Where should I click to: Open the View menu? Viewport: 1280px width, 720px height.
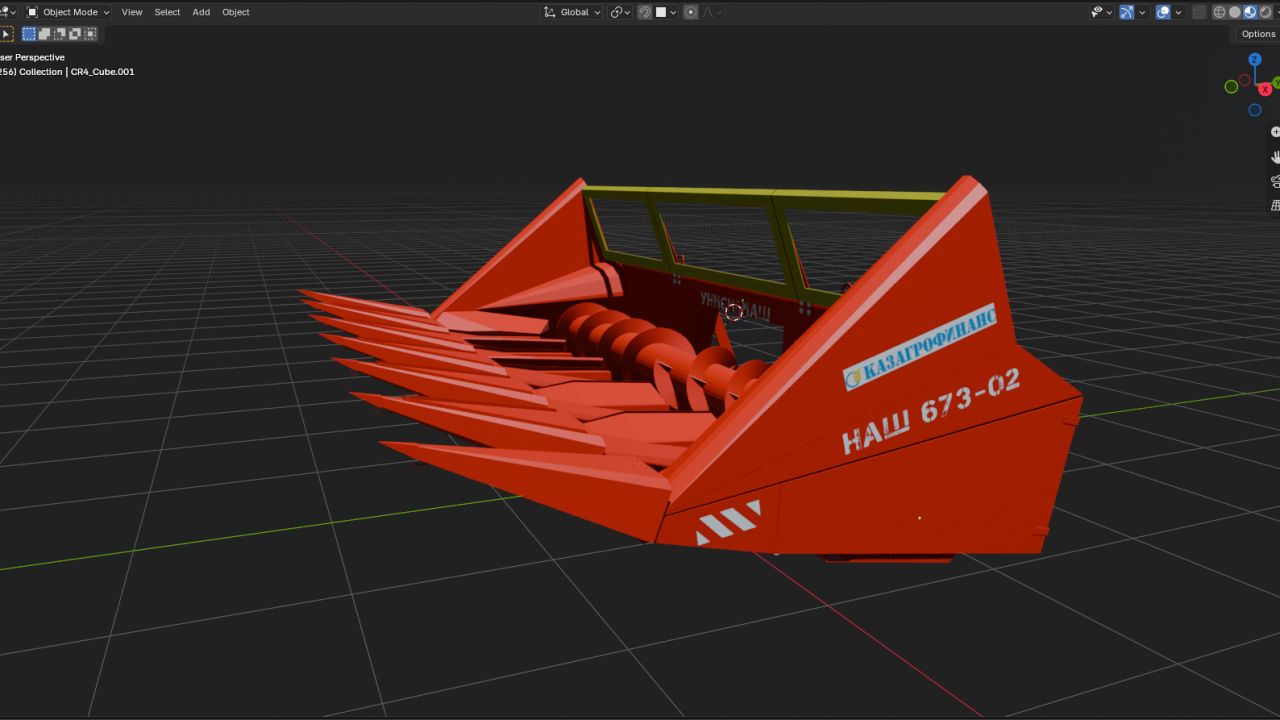[132, 12]
